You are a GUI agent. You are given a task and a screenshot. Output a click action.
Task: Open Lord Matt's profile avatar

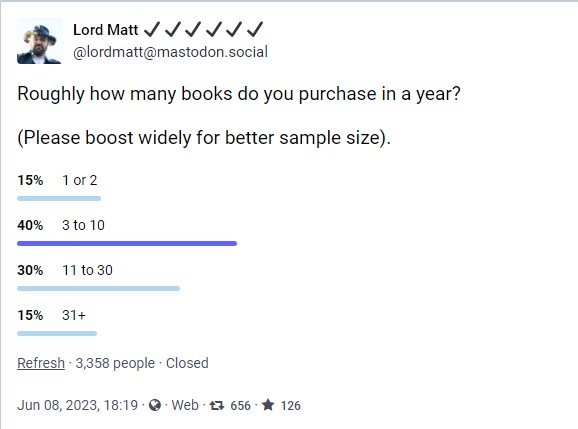pos(40,41)
